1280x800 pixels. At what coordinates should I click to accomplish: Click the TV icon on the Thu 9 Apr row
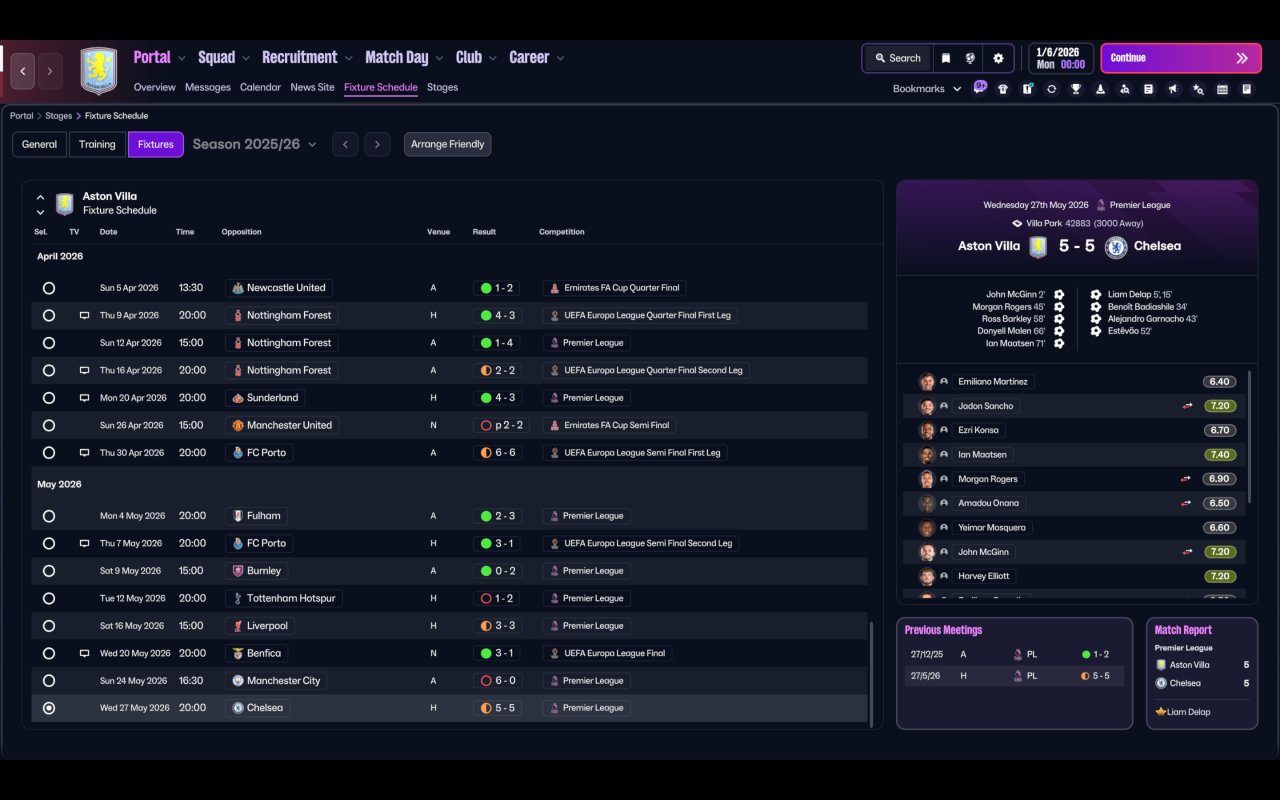click(84, 315)
